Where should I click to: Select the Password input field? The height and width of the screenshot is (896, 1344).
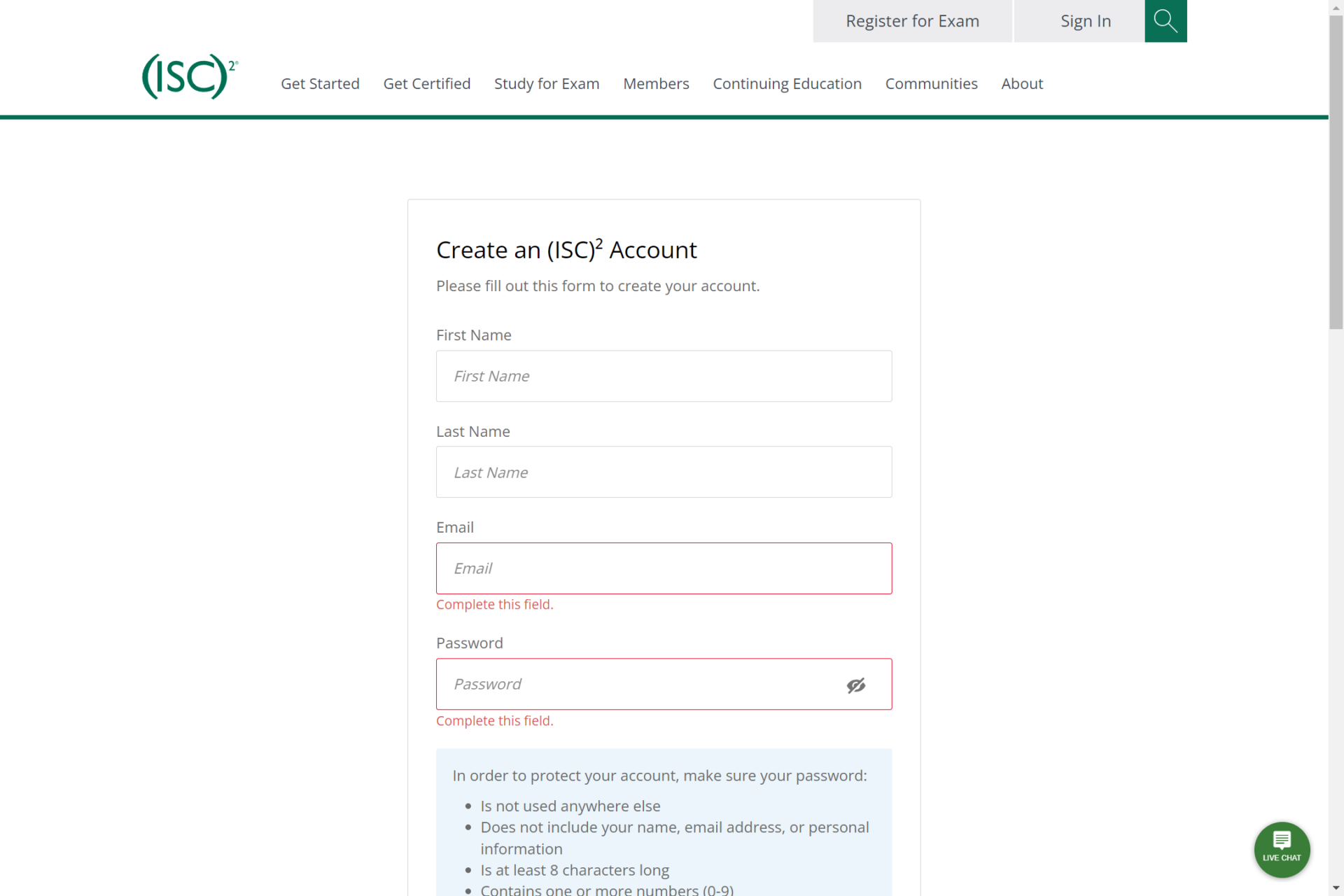[x=651, y=684]
